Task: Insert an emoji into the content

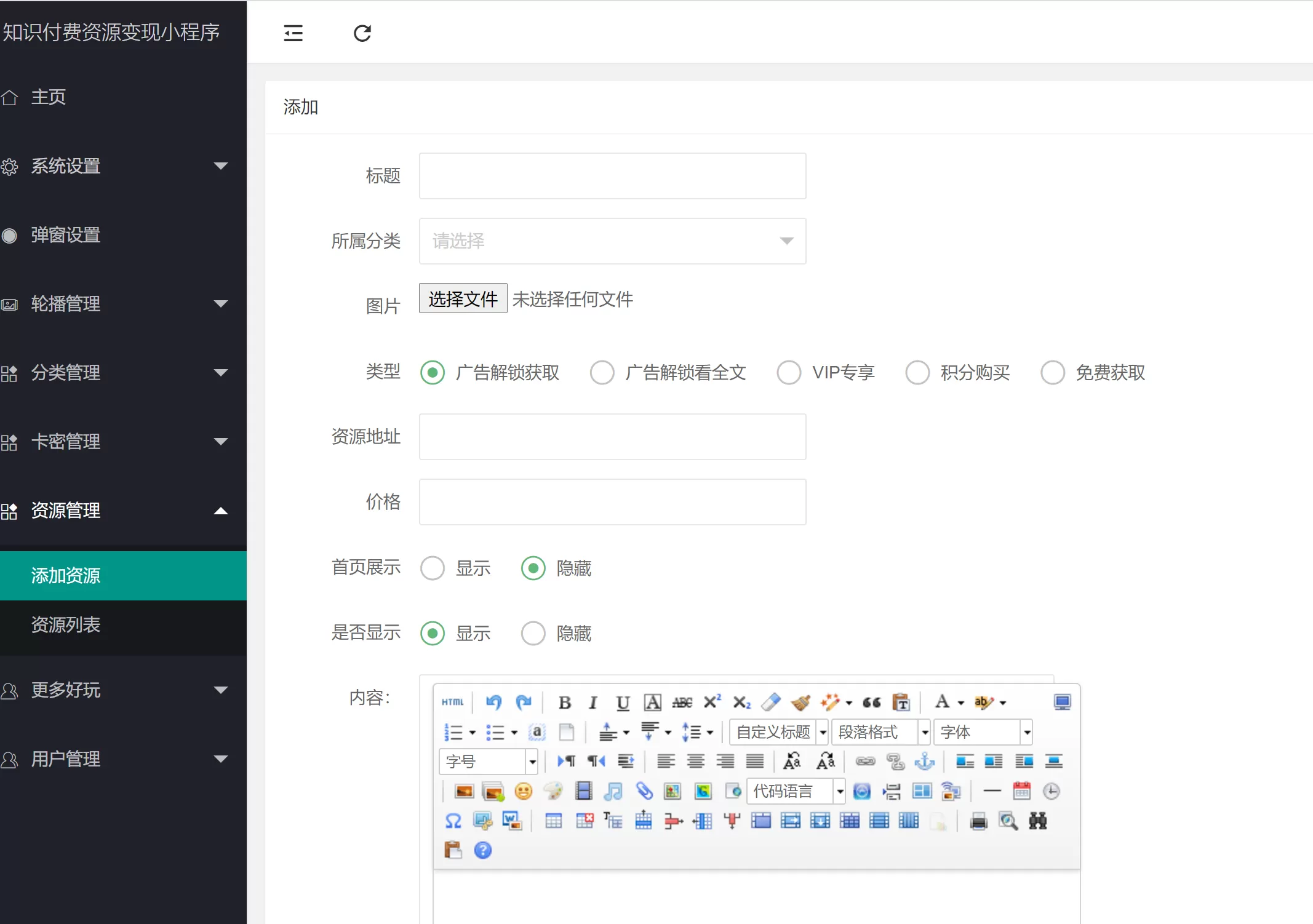Action: [523, 792]
